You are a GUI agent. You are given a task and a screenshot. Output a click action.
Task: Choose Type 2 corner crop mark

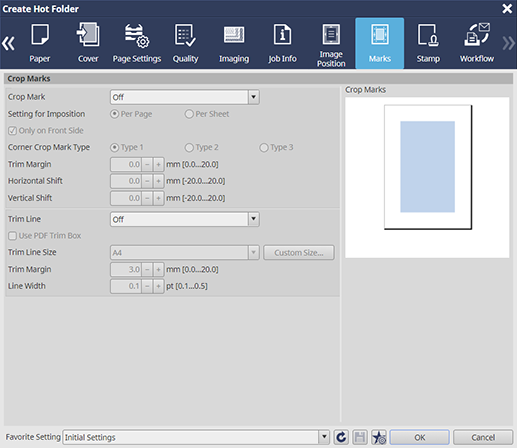(189, 147)
